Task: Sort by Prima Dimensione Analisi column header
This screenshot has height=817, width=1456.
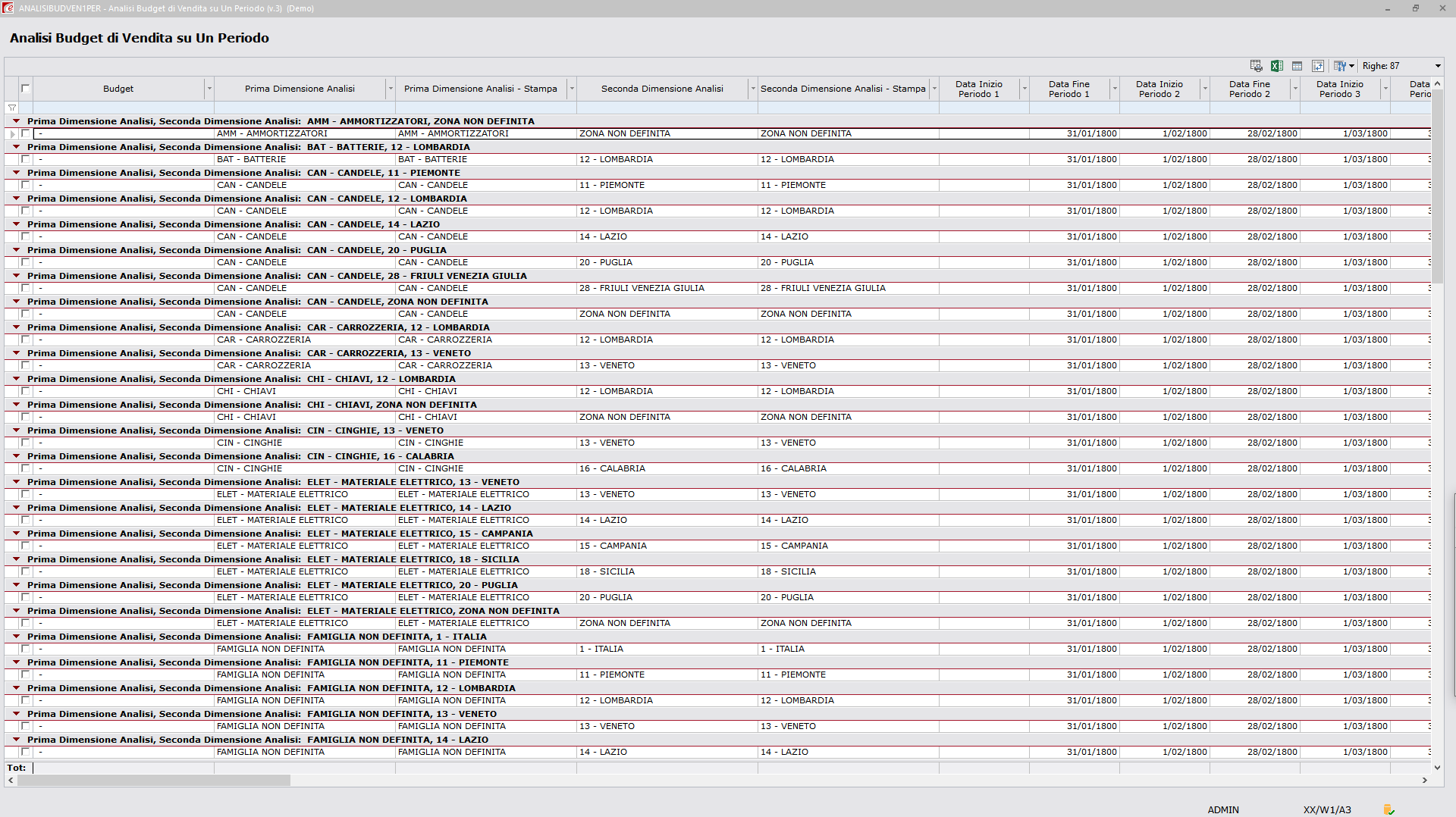Action: pos(300,89)
